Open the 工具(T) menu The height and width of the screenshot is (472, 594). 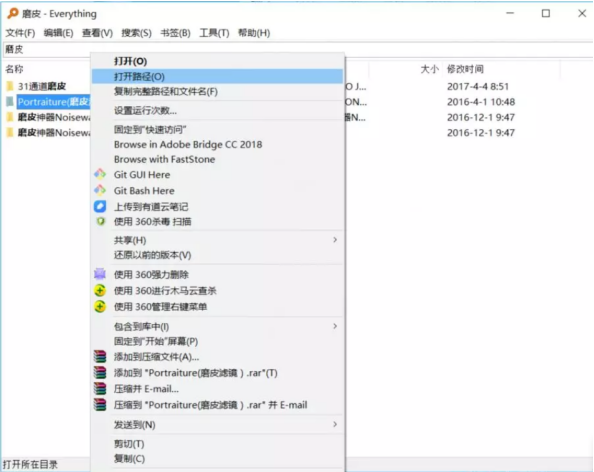click(x=214, y=33)
